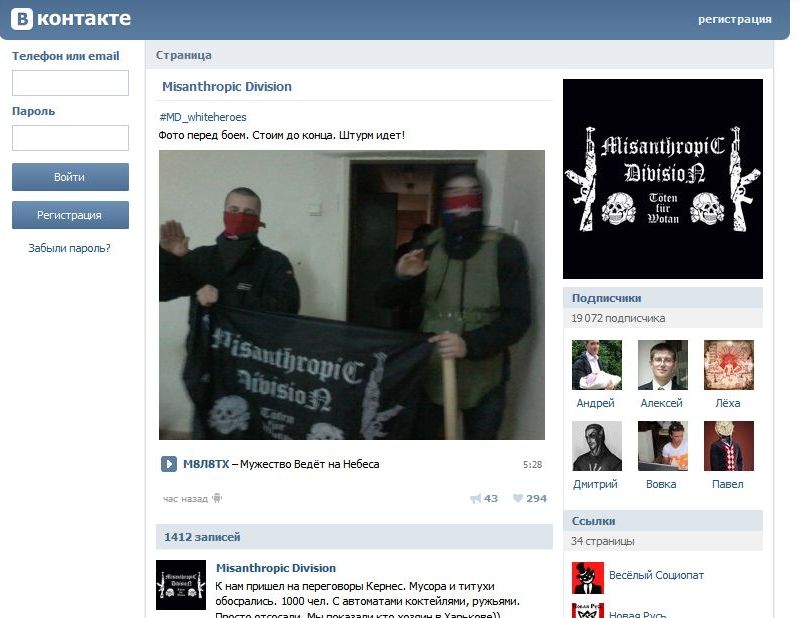Open the Новая Русь link avatar
The width and height of the screenshot is (800, 618).
click(x=588, y=610)
